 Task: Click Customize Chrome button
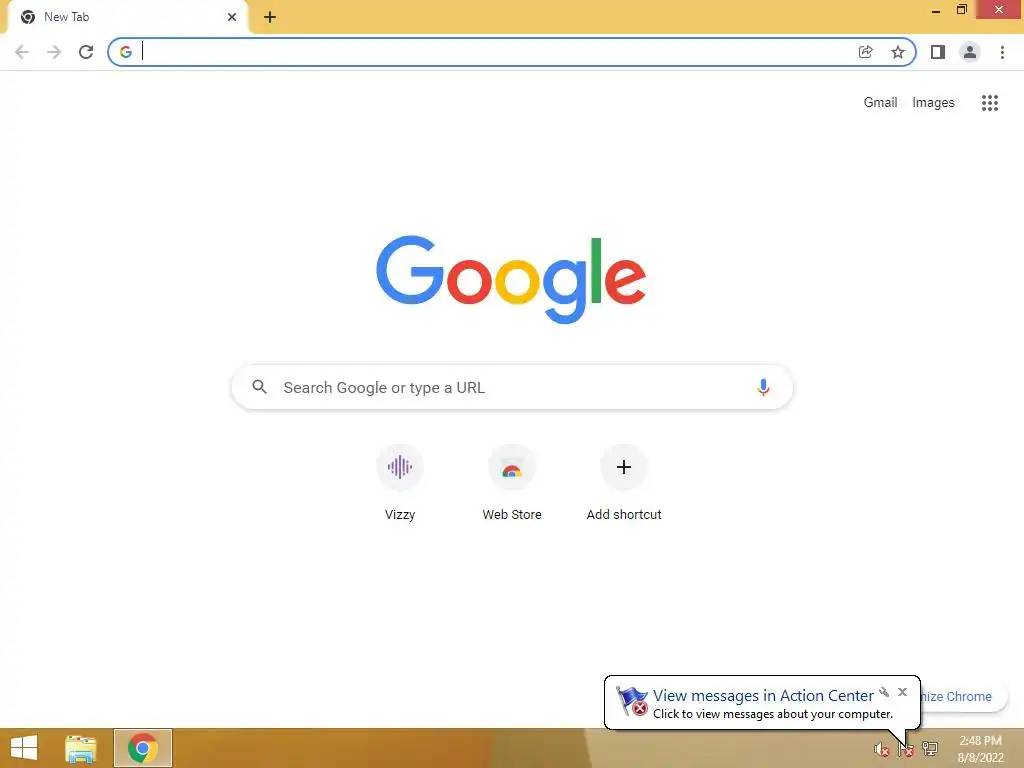point(964,696)
